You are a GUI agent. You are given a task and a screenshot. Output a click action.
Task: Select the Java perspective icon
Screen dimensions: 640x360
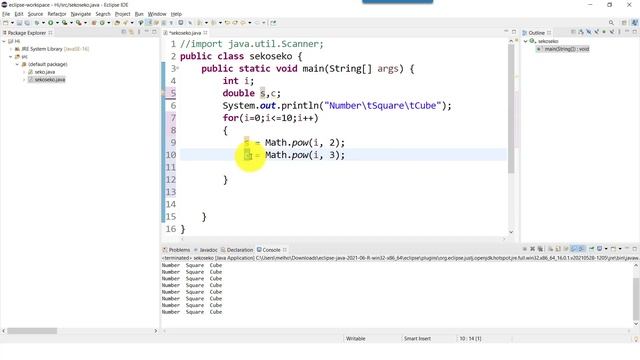[634, 22]
